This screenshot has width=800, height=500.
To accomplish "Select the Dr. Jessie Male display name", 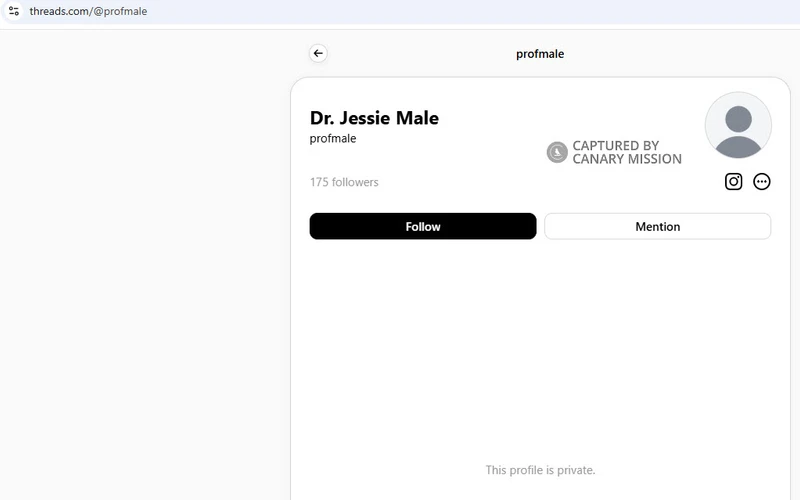I will click(374, 118).
